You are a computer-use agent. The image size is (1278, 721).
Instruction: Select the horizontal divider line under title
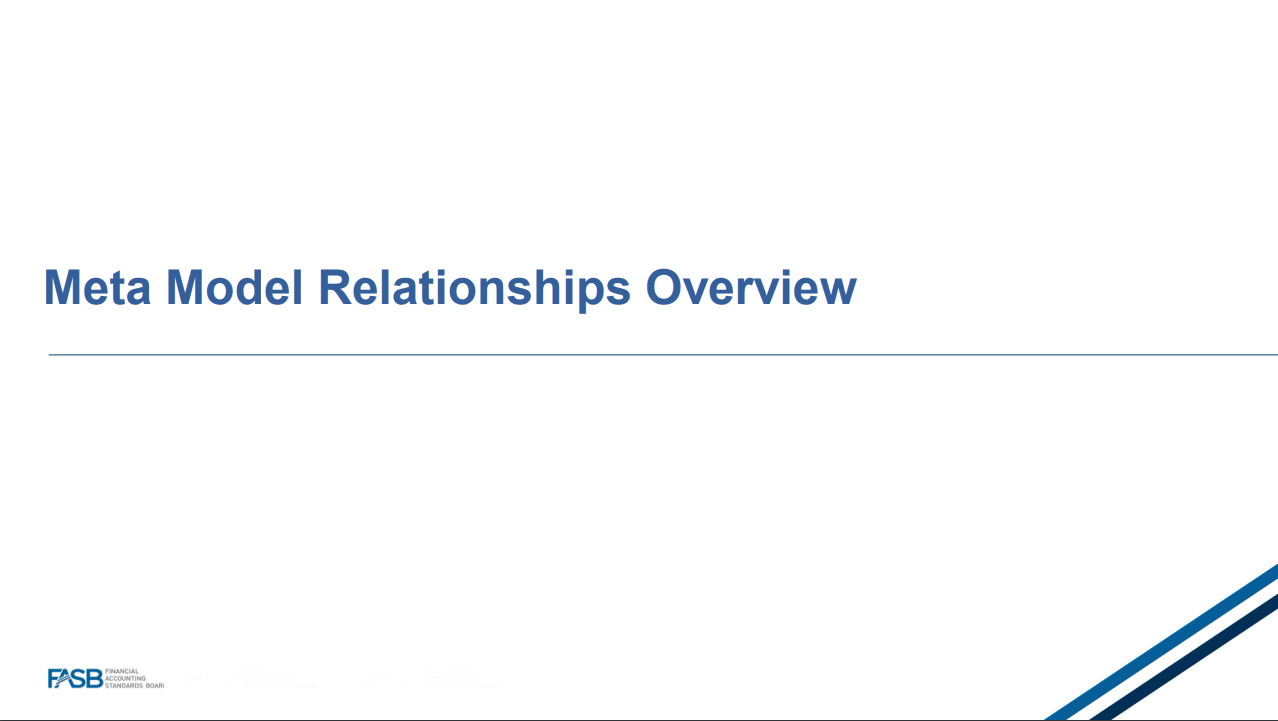(663, 354)
